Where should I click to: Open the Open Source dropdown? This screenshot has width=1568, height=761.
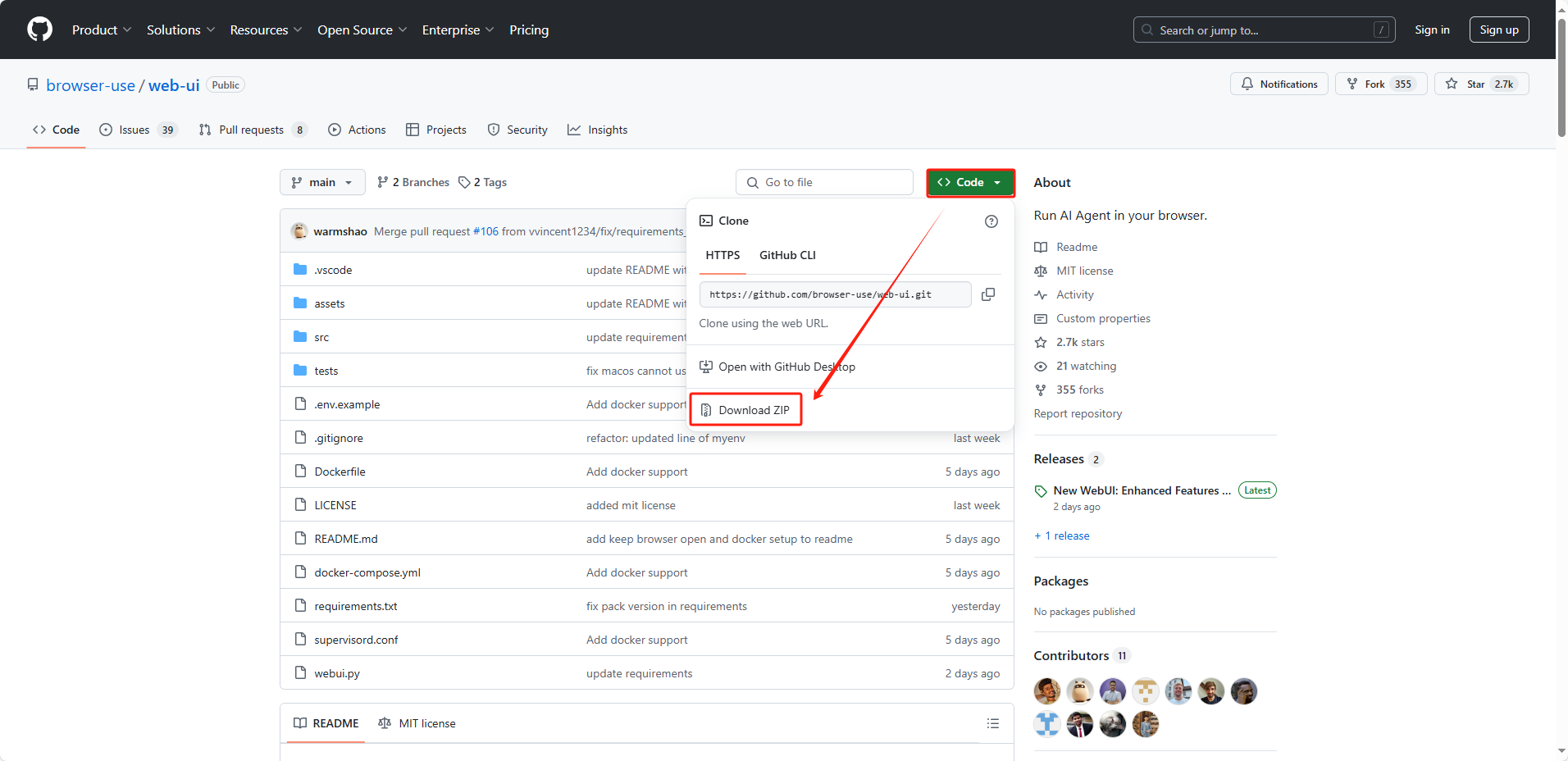tap(362, 30)
